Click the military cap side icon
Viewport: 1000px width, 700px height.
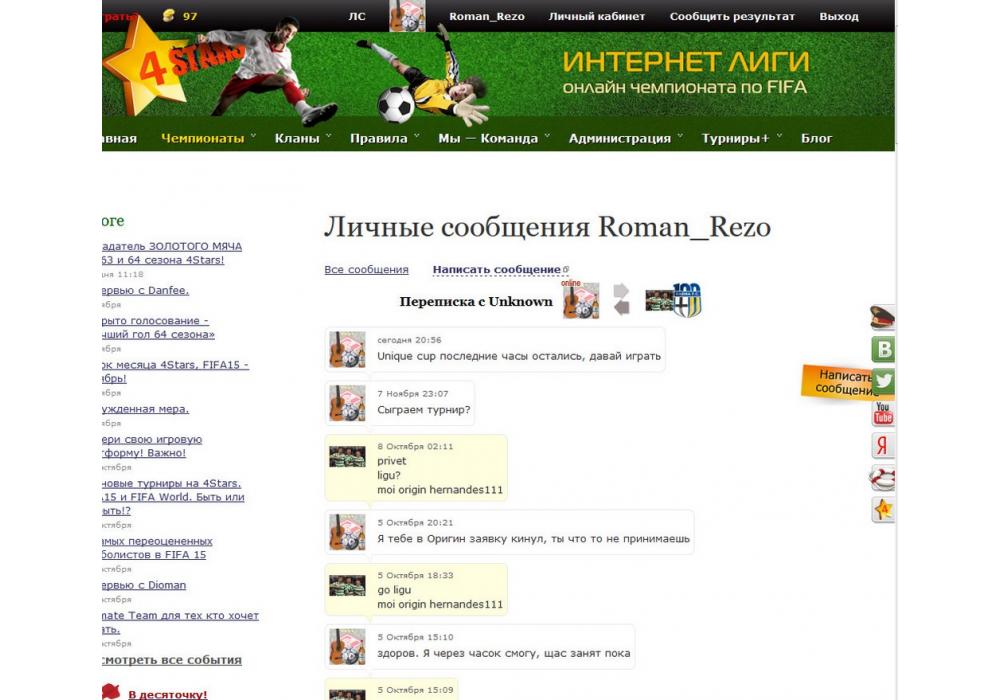coord(883,317)
